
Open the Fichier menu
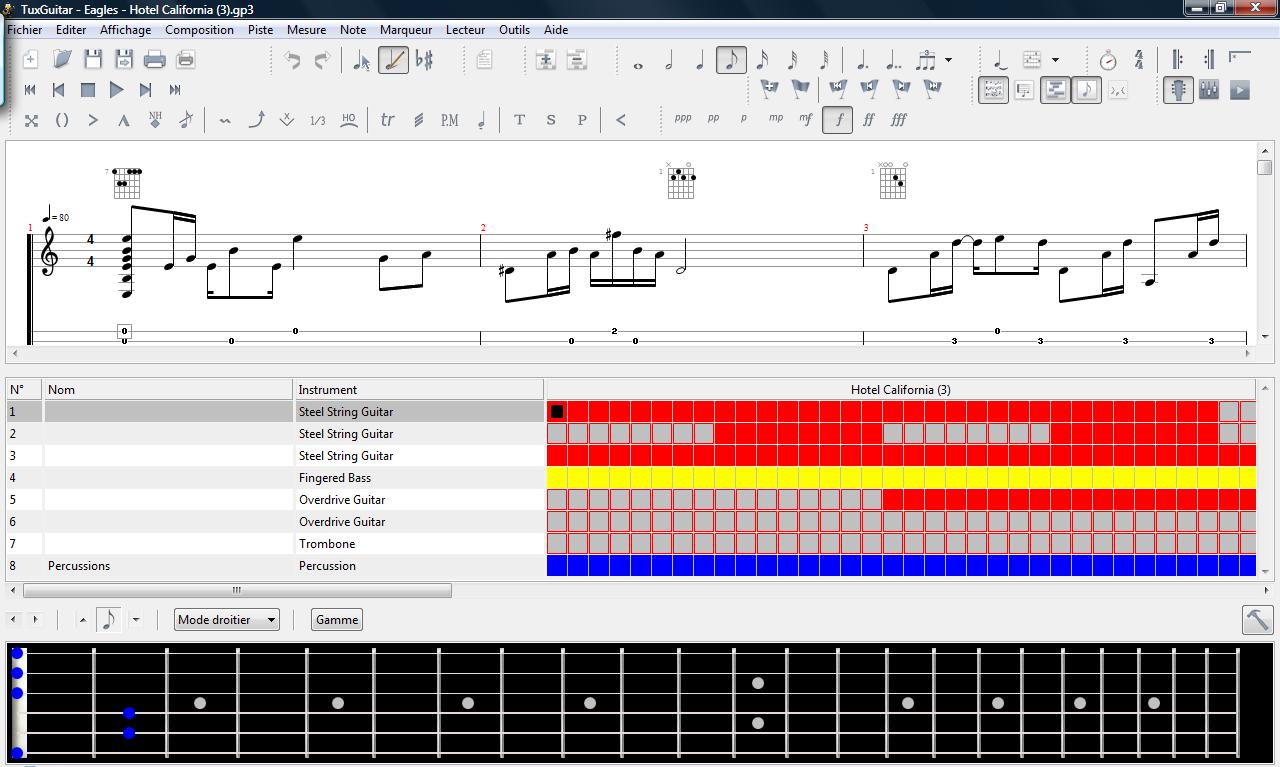click(x=25, y=30)
